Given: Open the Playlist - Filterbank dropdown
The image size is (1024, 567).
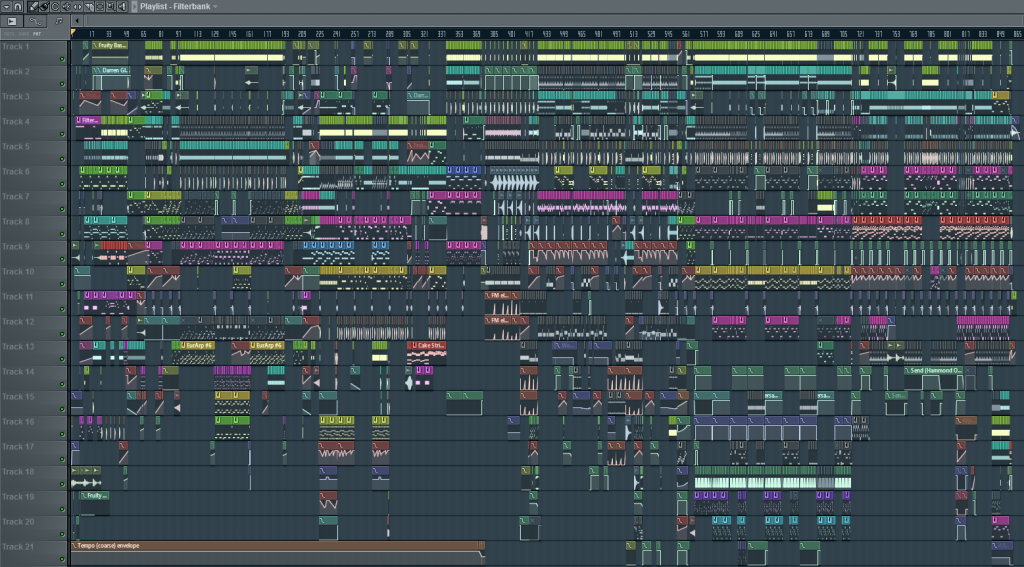Looking at the screenshot, I should coord(216,7).
